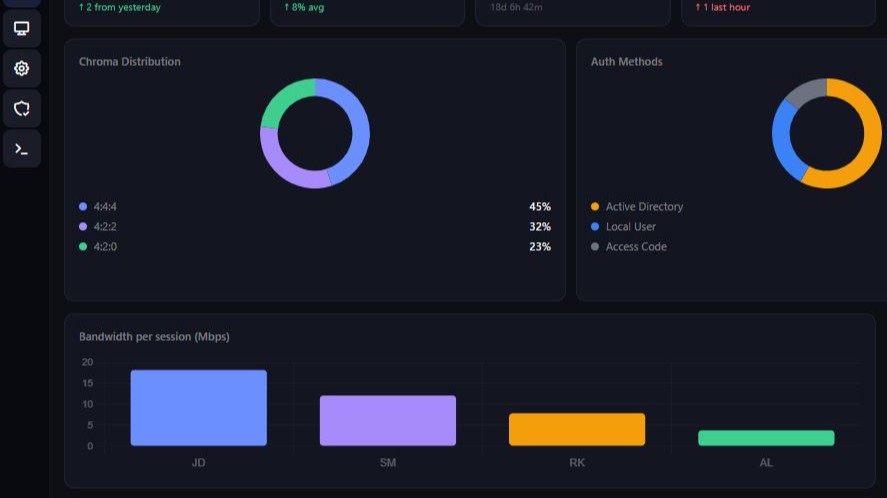Image resolution: width=887 pixels, height=498 pixels.
Task: Click the purple 4:2:2 legend dot
Action: point(83,226)
